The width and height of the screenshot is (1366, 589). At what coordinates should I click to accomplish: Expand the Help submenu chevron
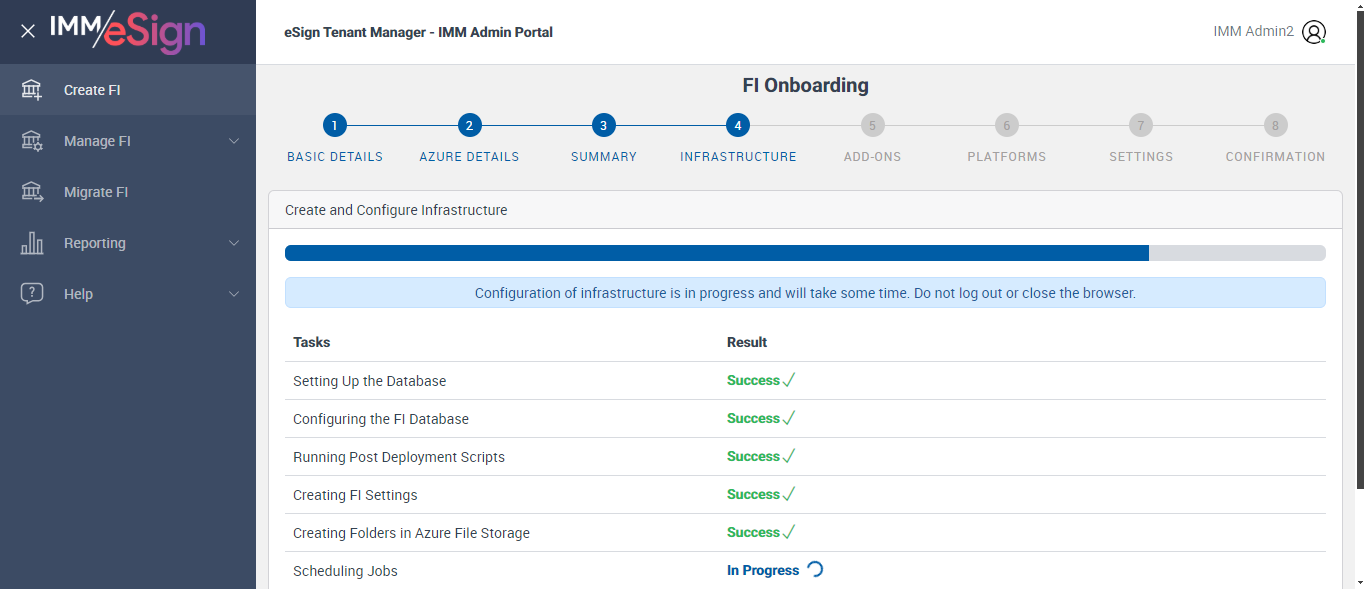pos(234,294)
